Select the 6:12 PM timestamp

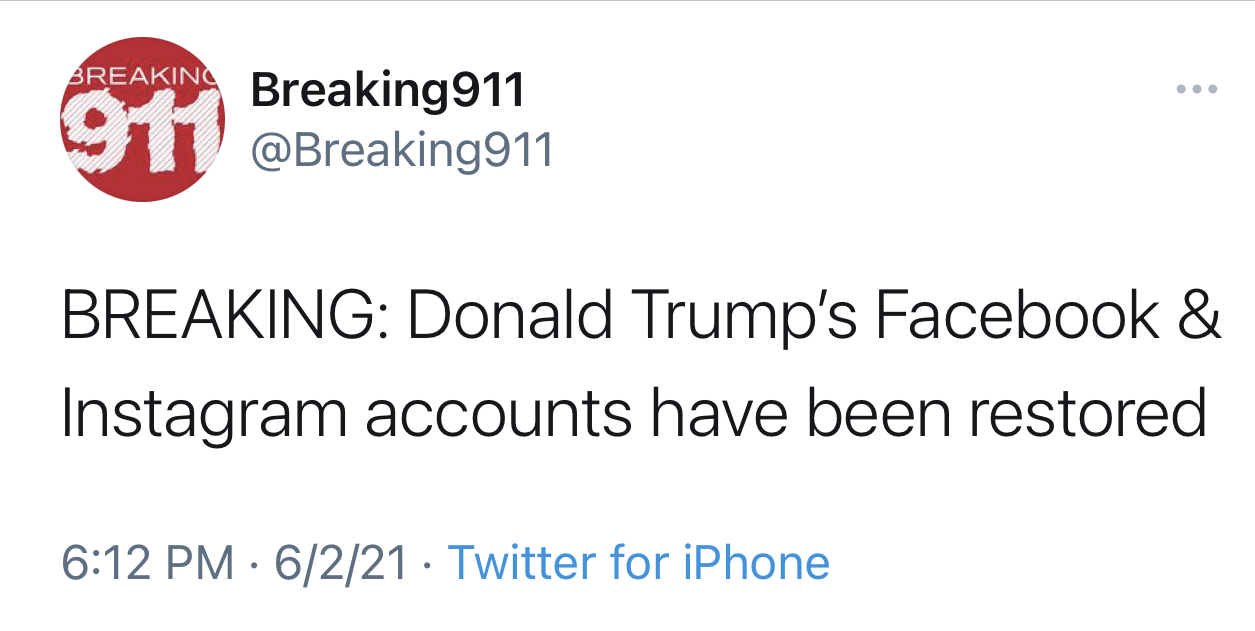tap(147, 563)
